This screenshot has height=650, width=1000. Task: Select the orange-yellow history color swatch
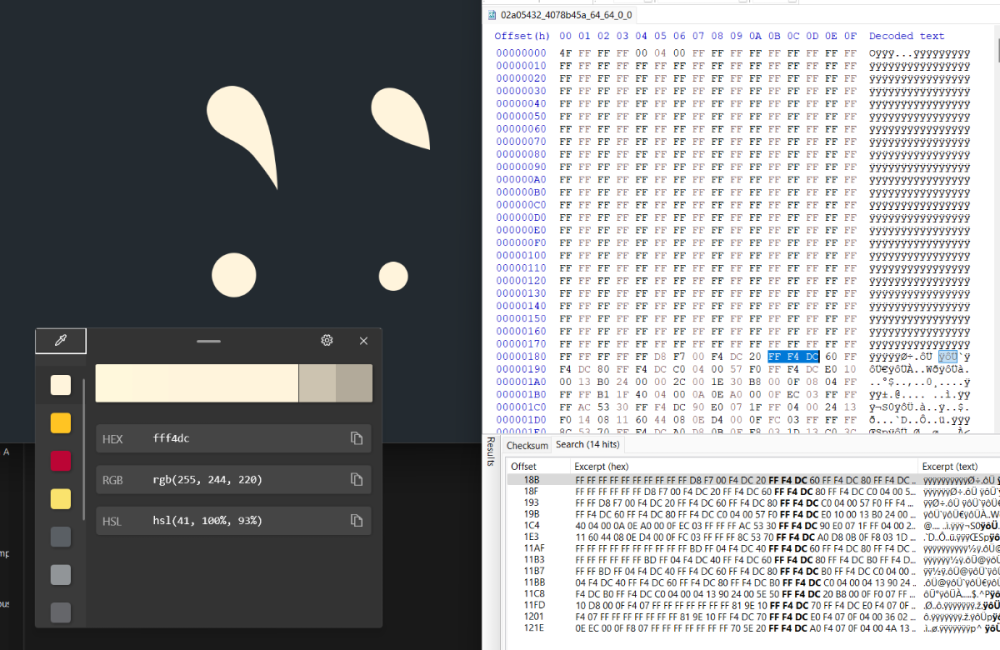[x=61, y=423]
